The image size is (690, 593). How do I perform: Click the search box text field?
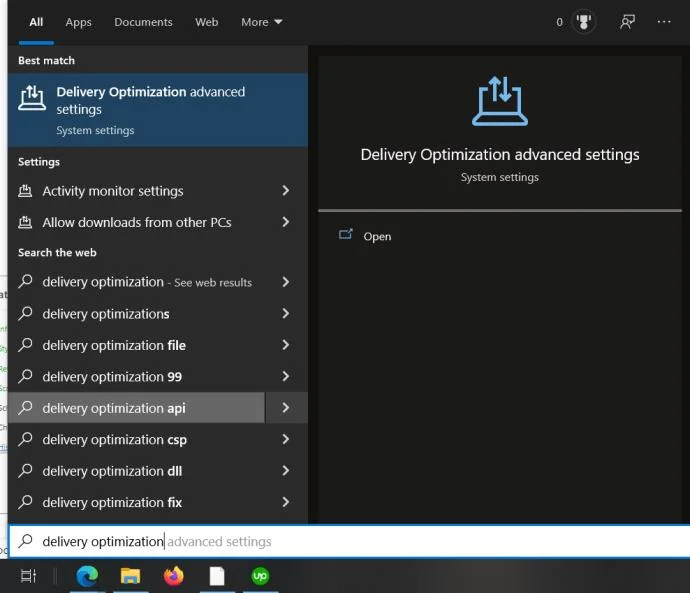click(x=349, y=541)
